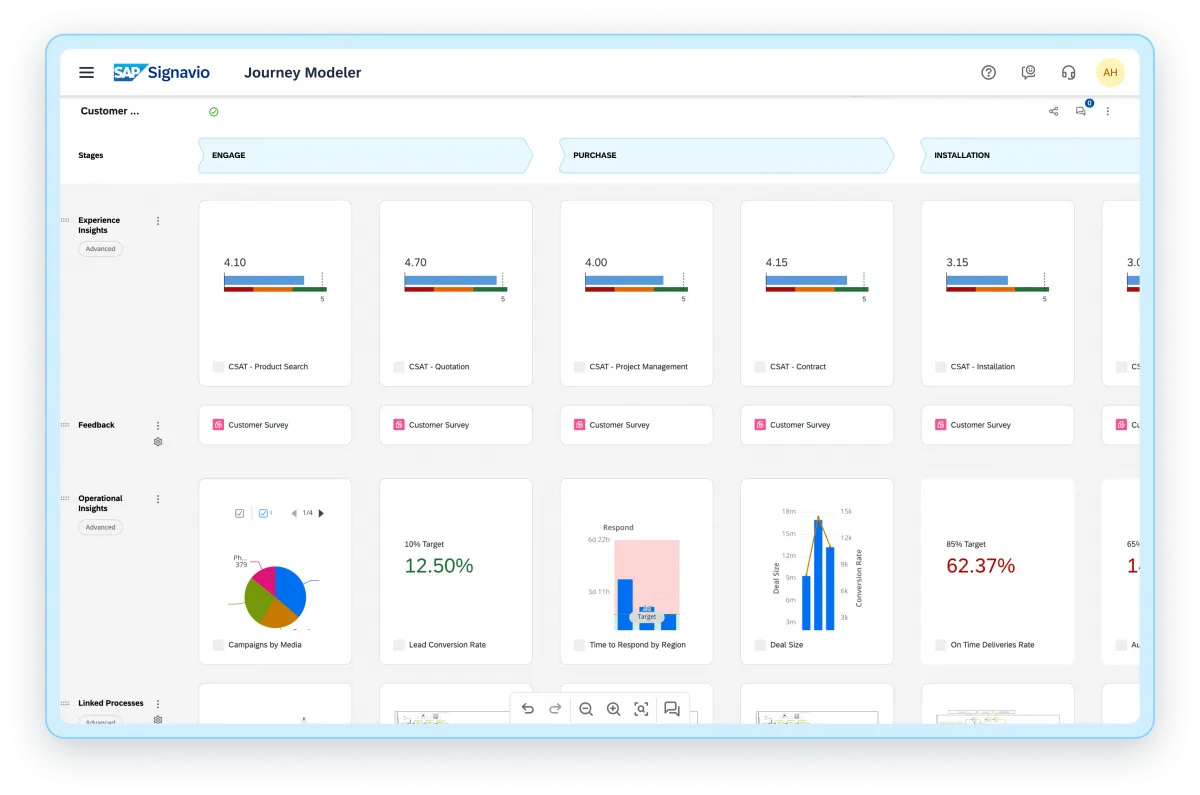Open Customer Survey under CSAT - Contract
Viewport: 1200px width, 795px height.
point(817,425)
